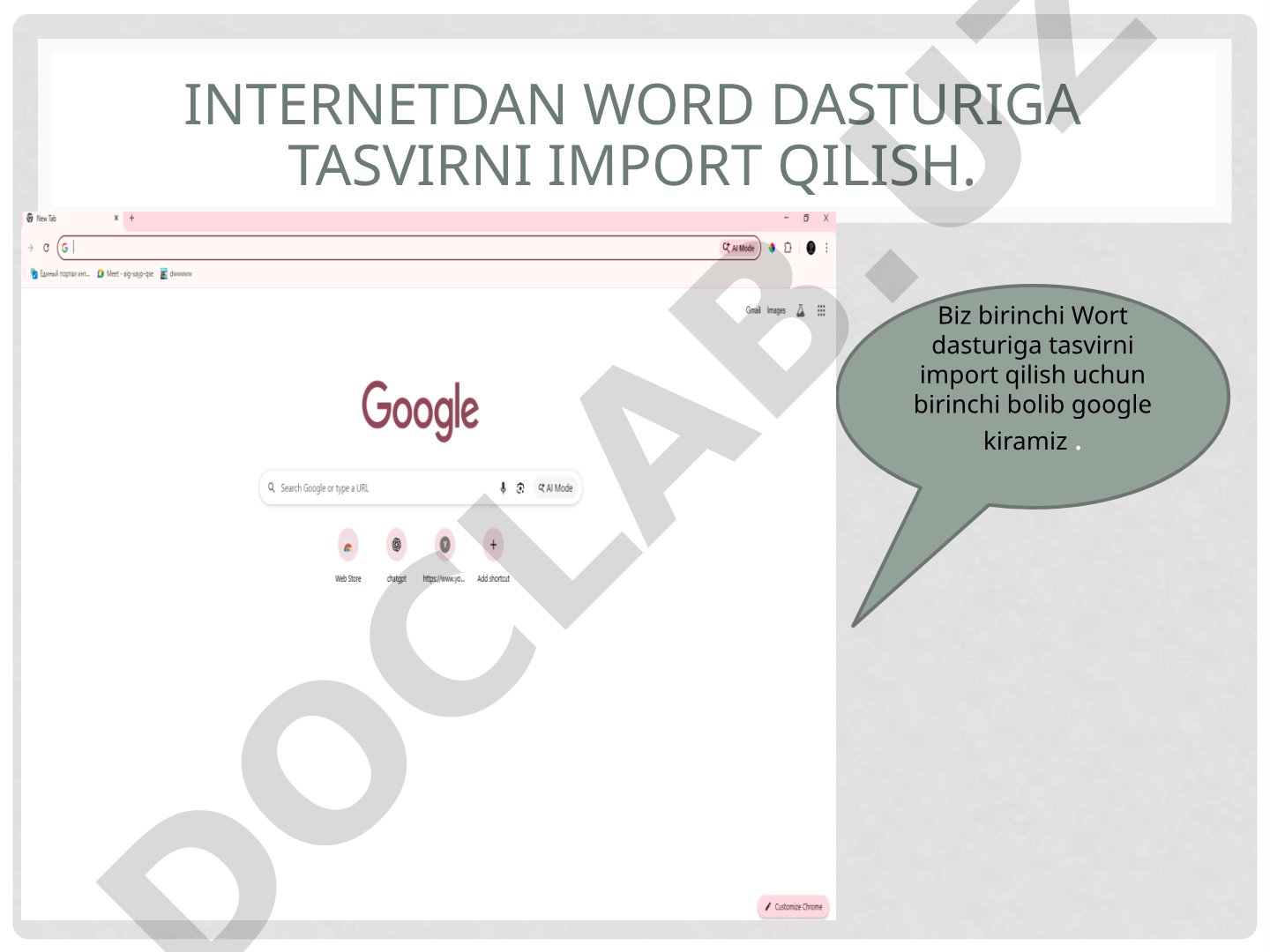Open the https://www.yo... shortcut
1270x952 pixels.
coord(444,555)
